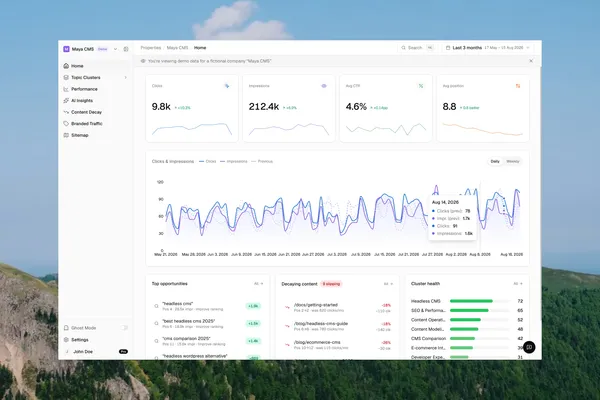Image resolution: width=600 pixels, height=400 pixels.
Task: Toggle the Clicks series in chart legend
Action: (x=208, y=162)
